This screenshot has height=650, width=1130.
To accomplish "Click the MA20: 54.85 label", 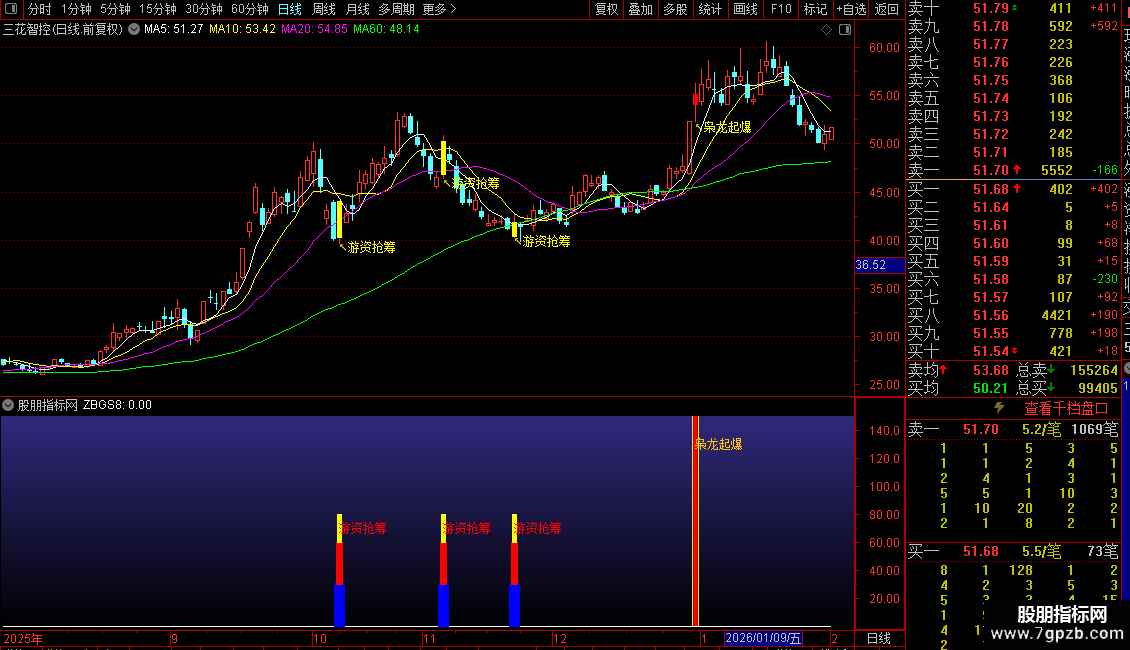I will click(314, 30).
